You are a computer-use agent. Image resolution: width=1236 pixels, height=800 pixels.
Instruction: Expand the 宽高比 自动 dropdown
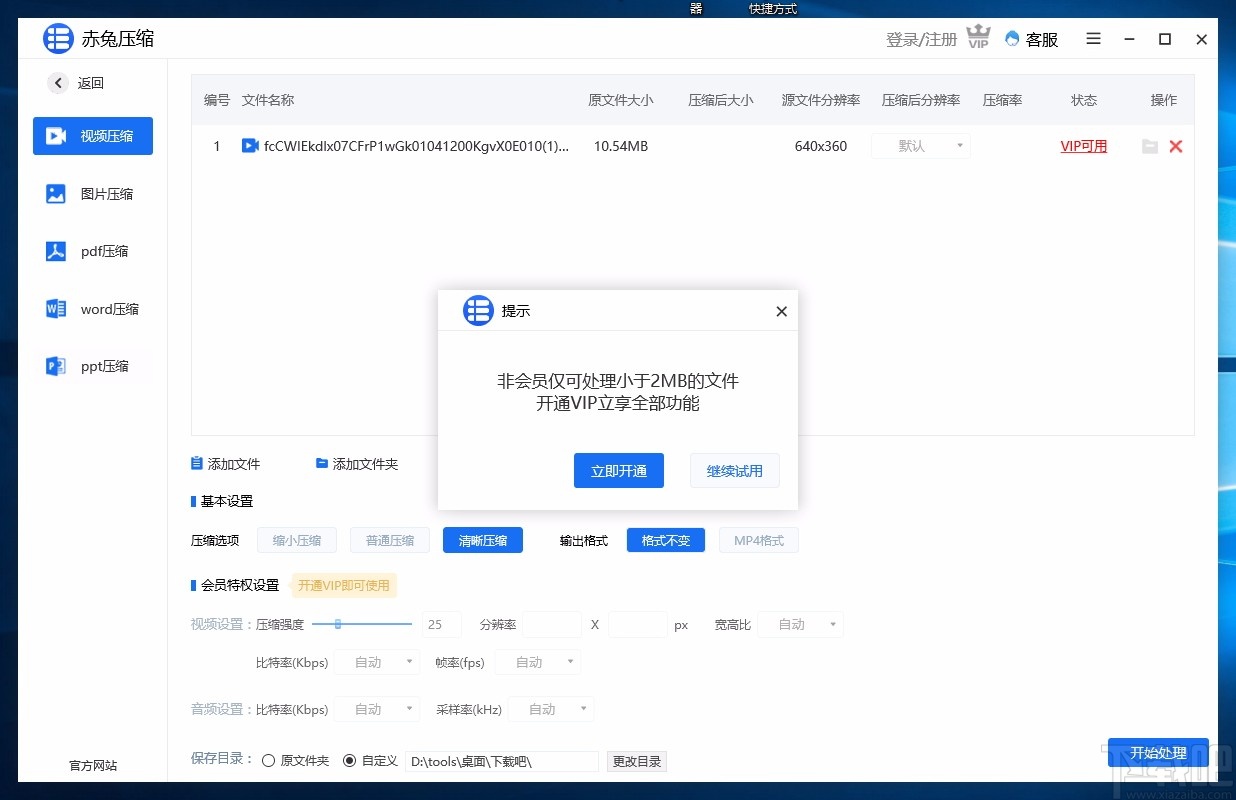pyautogui.click(x=800, y=624)
